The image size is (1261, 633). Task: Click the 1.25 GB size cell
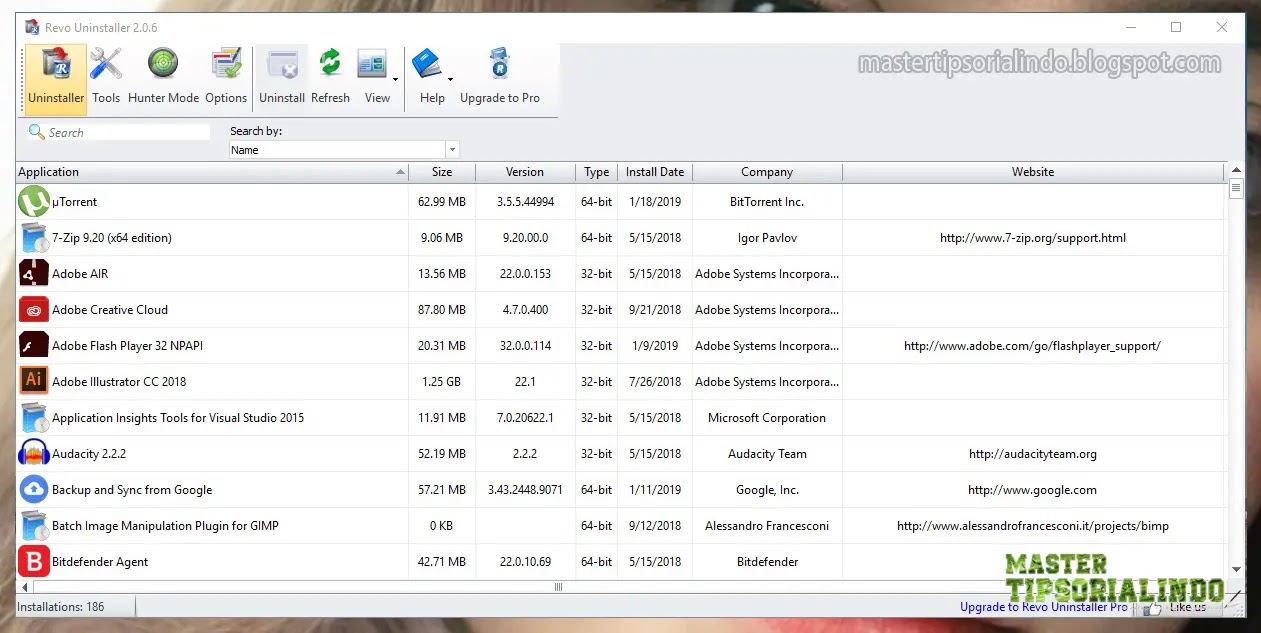pyautogui.click(x=442, y=382)
